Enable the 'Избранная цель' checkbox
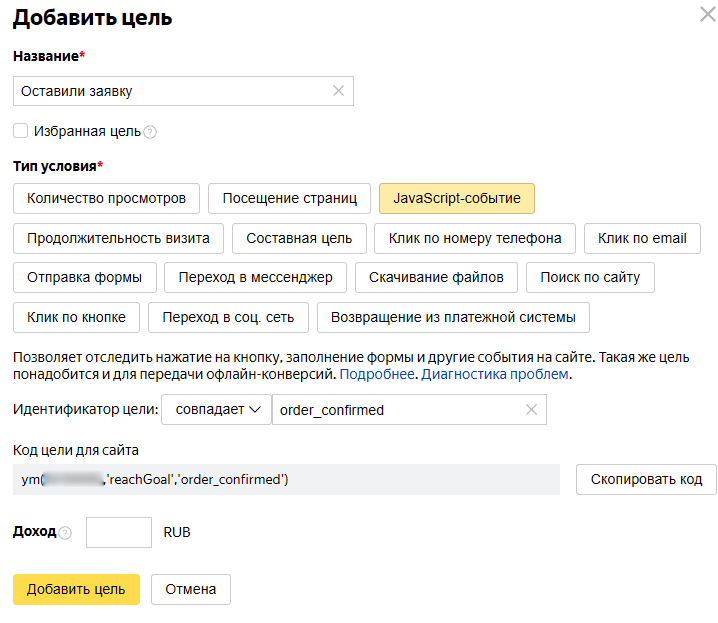The width and height of the screenshot is (718, 623). point(20,131)
